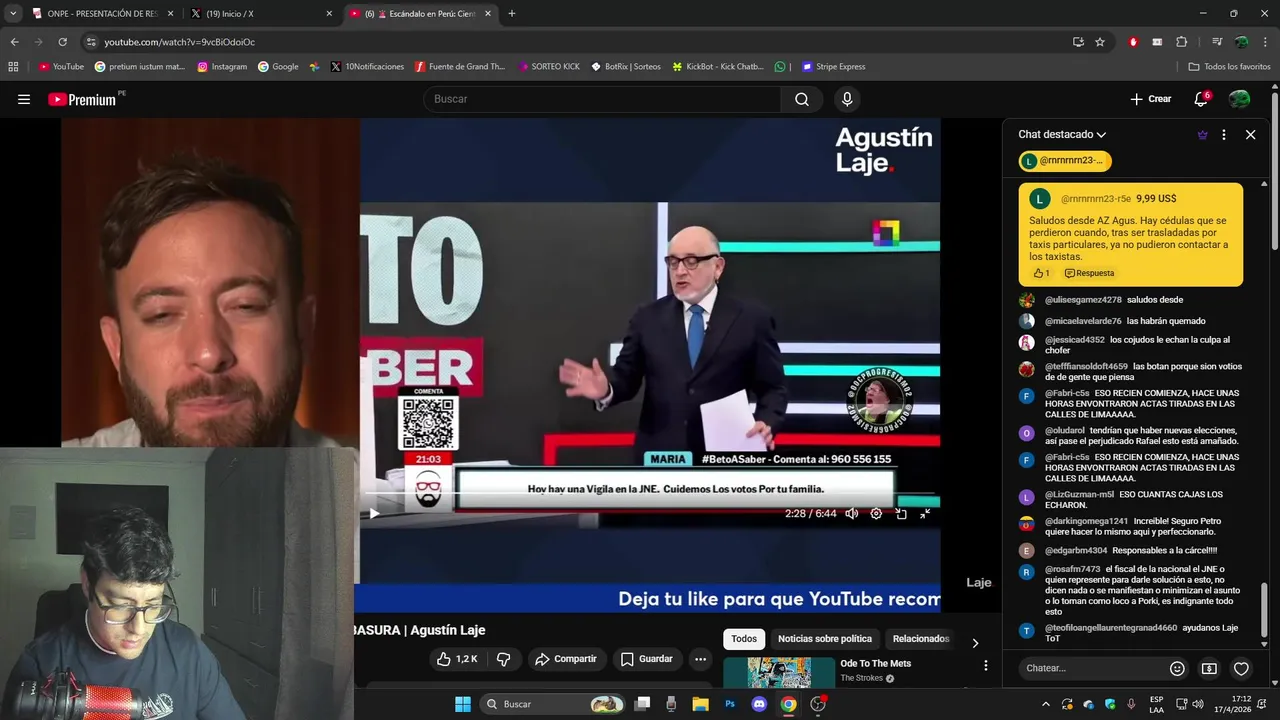Switch to the ONPE Presentación browser tab

(102, 14)
